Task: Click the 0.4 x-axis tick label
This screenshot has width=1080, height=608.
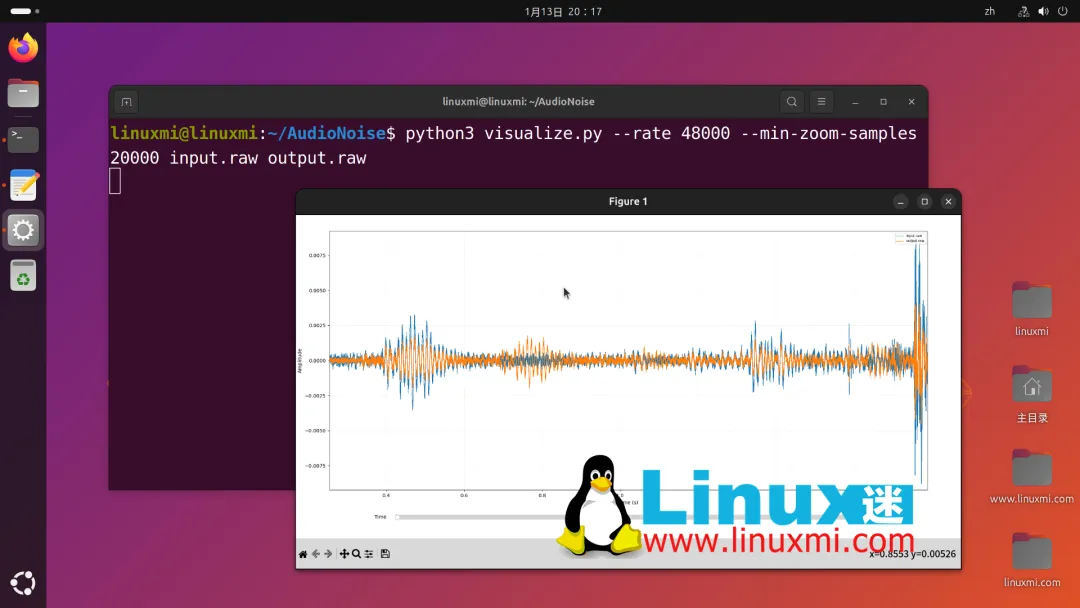Action: point(386,496)
